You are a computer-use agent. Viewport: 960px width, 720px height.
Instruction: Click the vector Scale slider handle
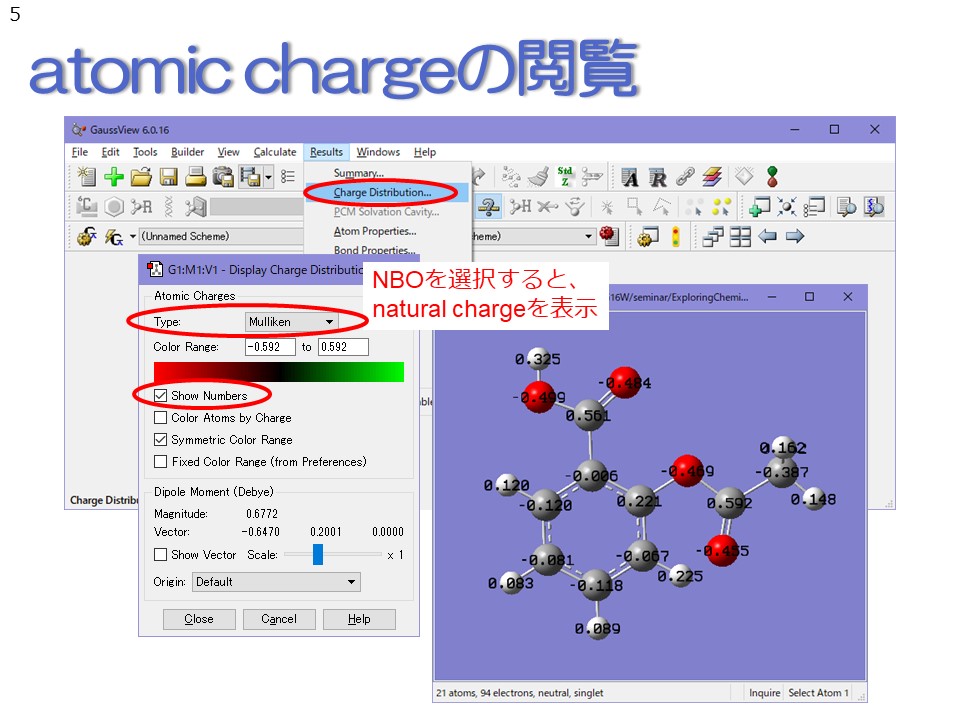coord(318,555)
